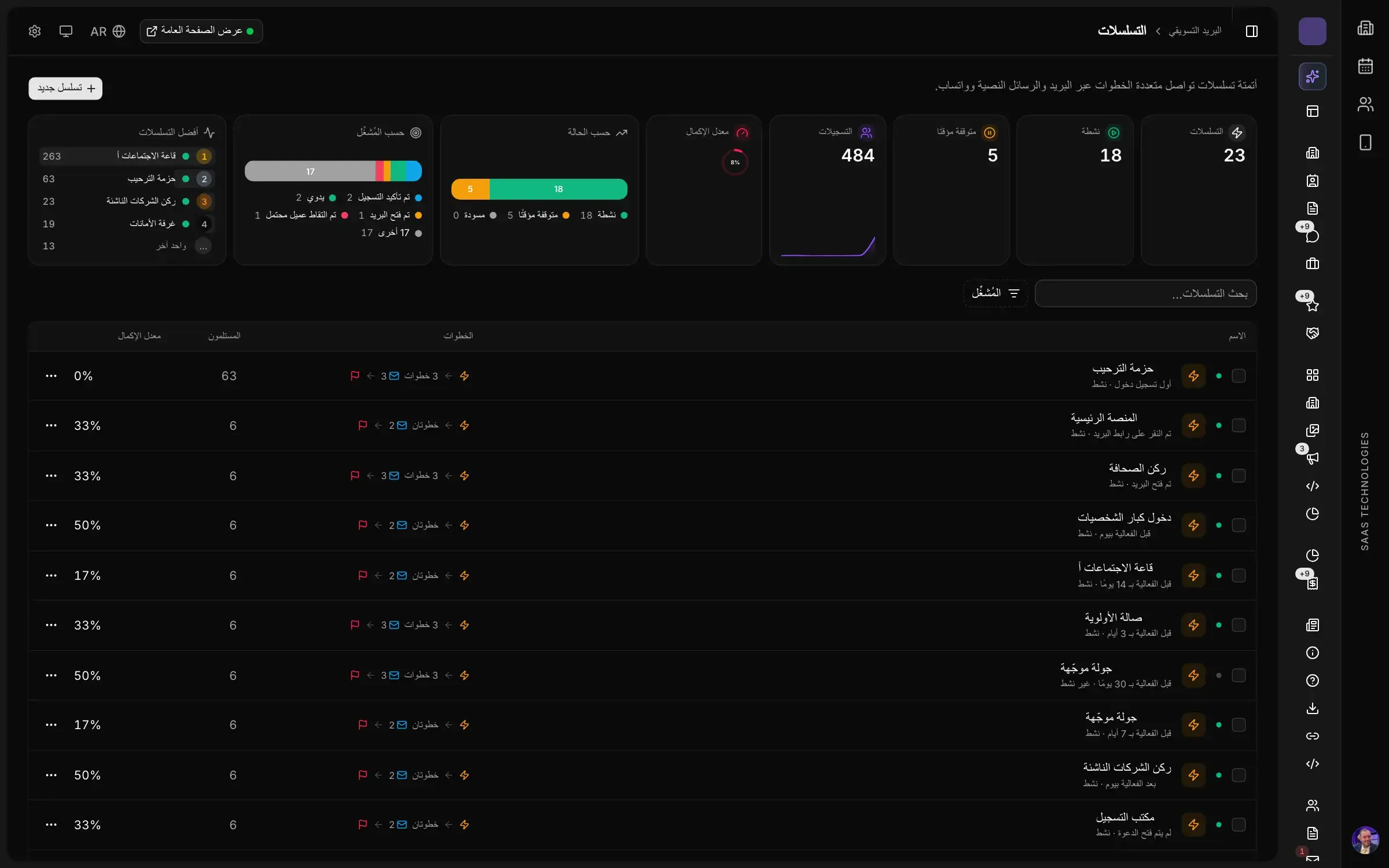The width and height of the screenshot is (1389, 868).
Task: Click the user avatar at the bottom right
Action: 1365,840
